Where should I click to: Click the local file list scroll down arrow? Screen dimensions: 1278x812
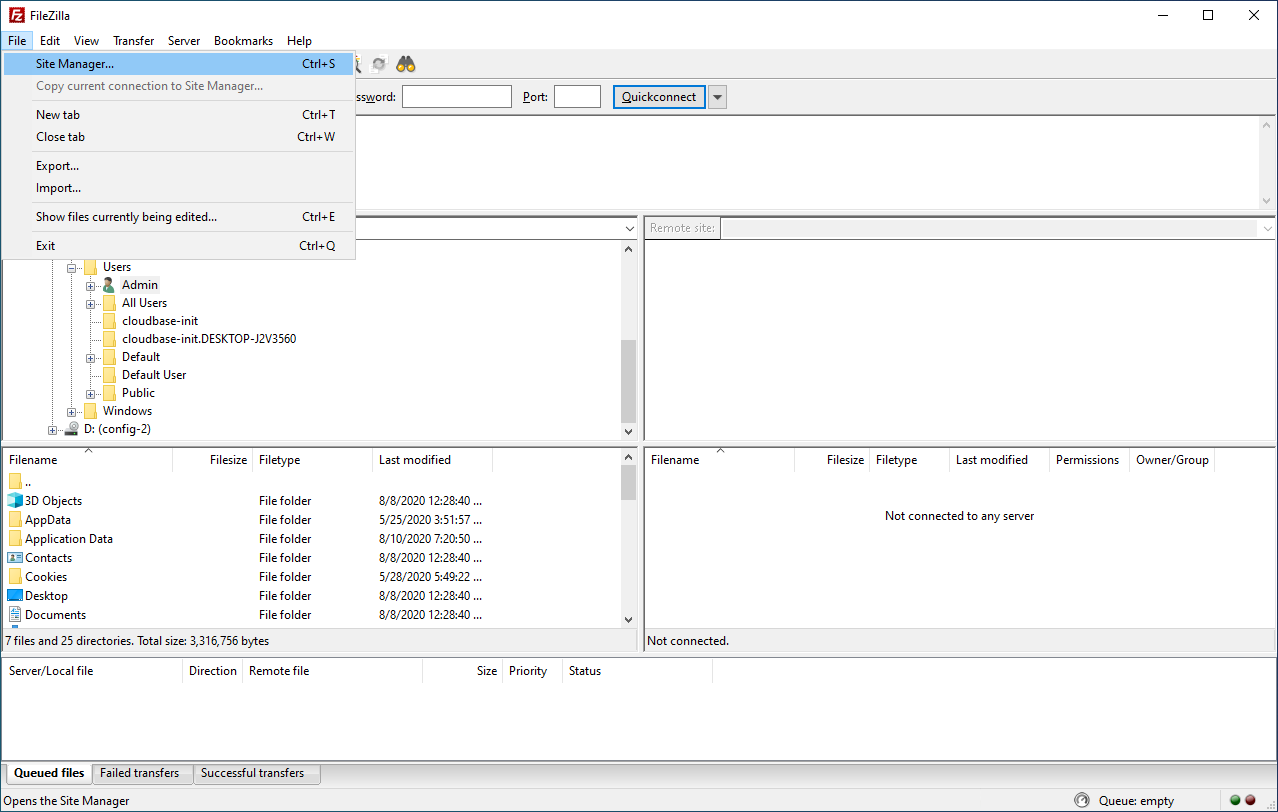[x=628, y=620]
